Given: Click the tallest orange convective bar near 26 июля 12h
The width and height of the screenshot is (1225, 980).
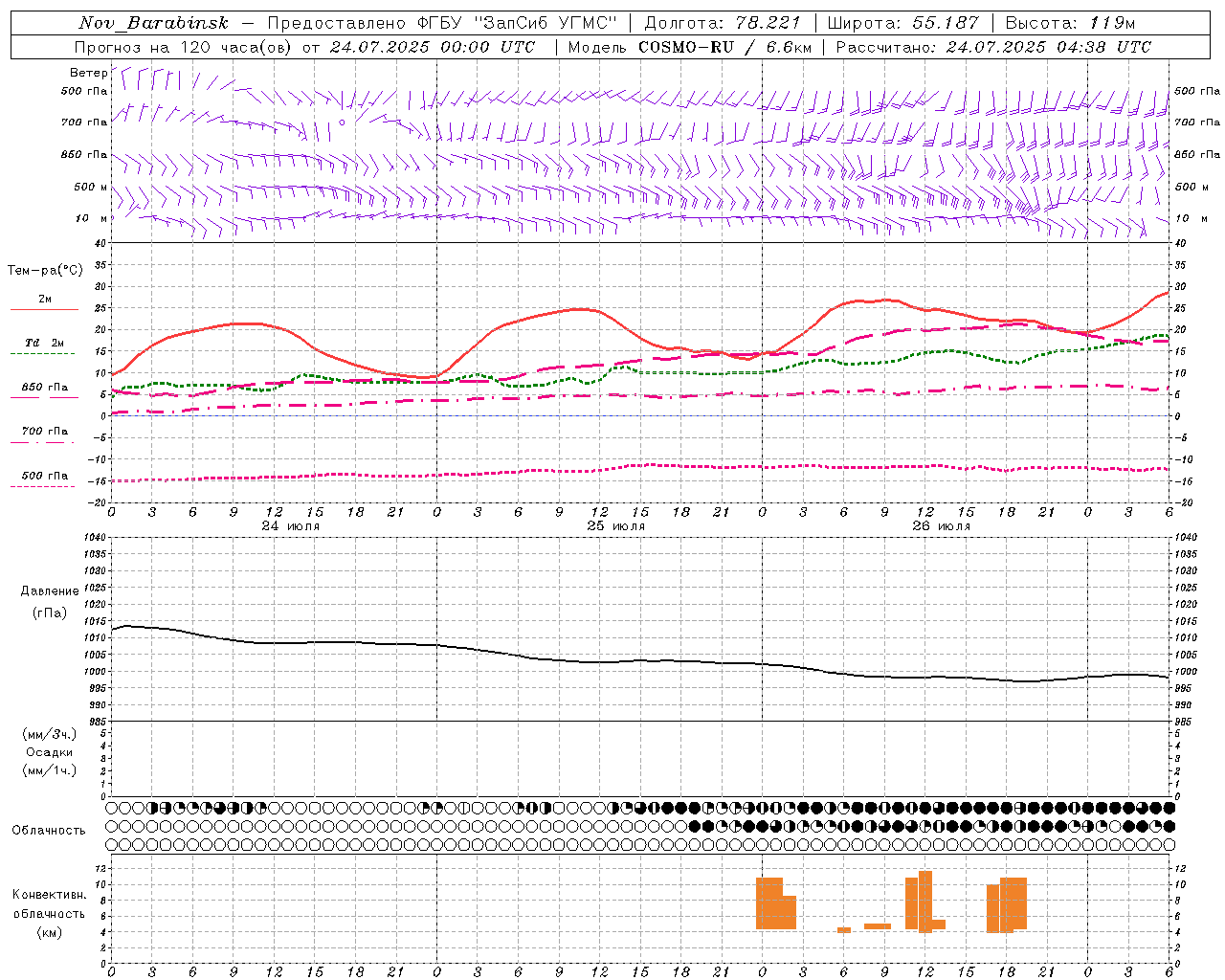Looking at the screenshot, I should tap(925, 902).
